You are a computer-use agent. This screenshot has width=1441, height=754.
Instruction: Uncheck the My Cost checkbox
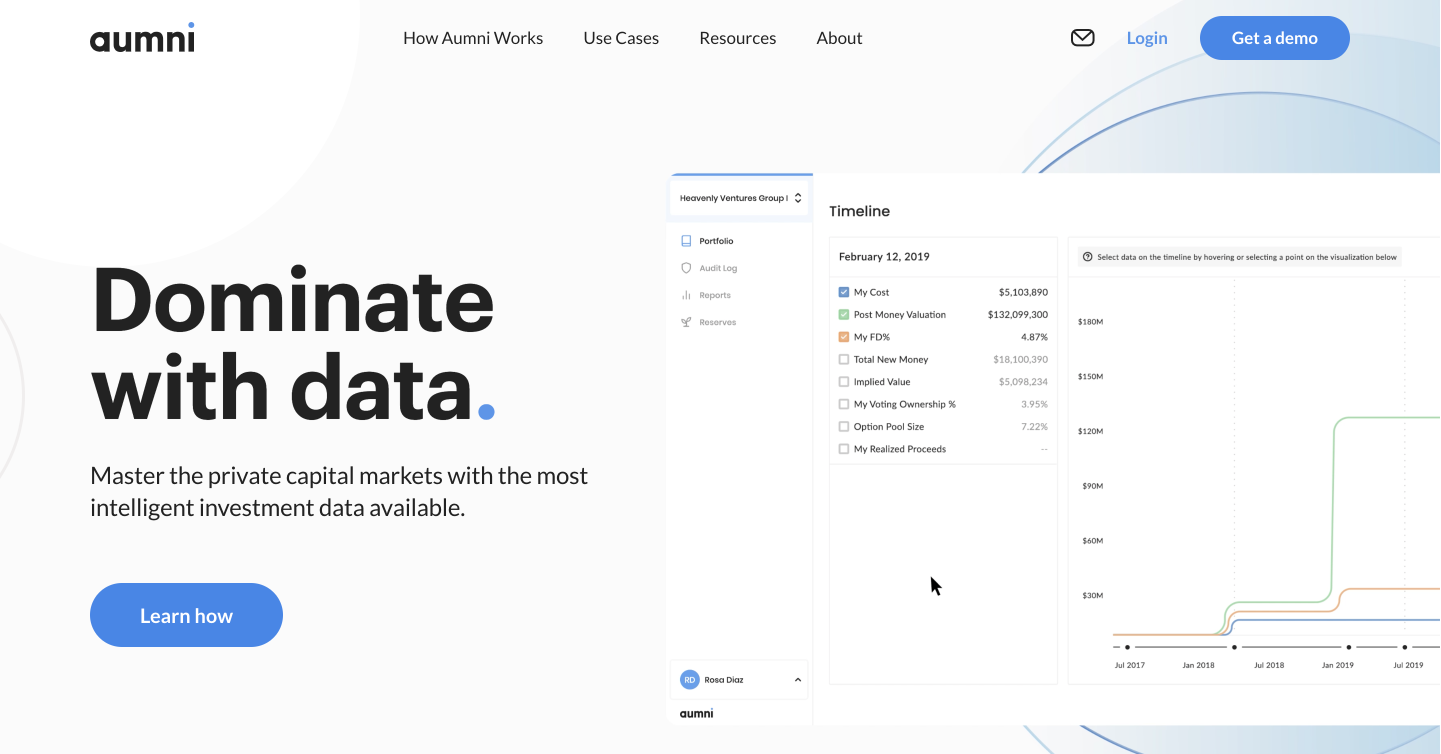(x=843, y=291)
